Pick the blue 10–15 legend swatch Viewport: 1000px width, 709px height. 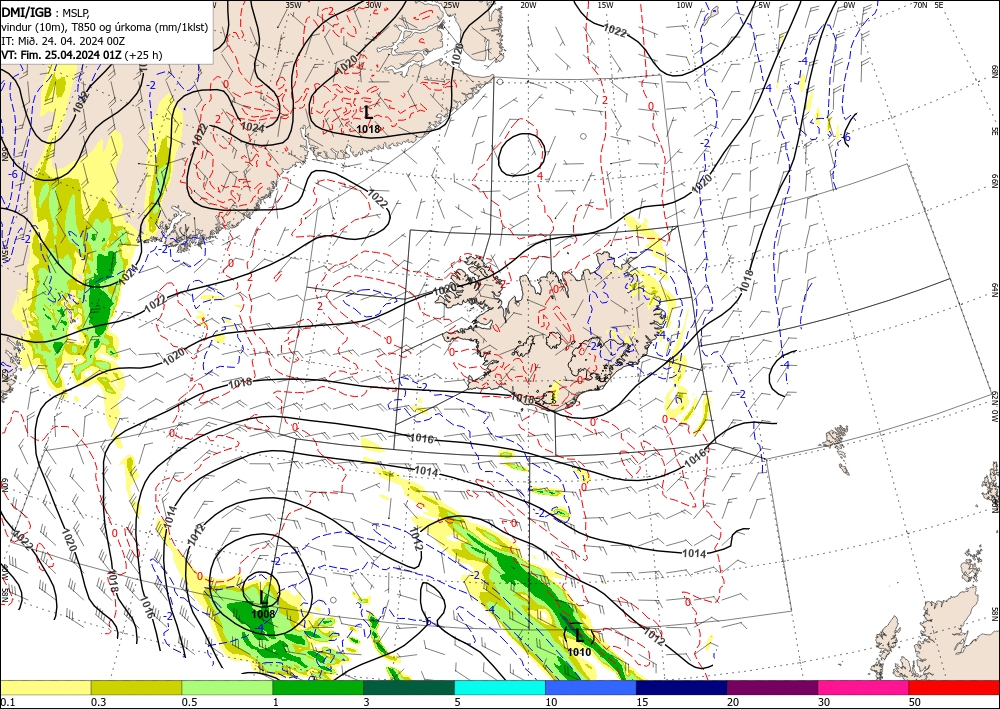click(591, 687)
